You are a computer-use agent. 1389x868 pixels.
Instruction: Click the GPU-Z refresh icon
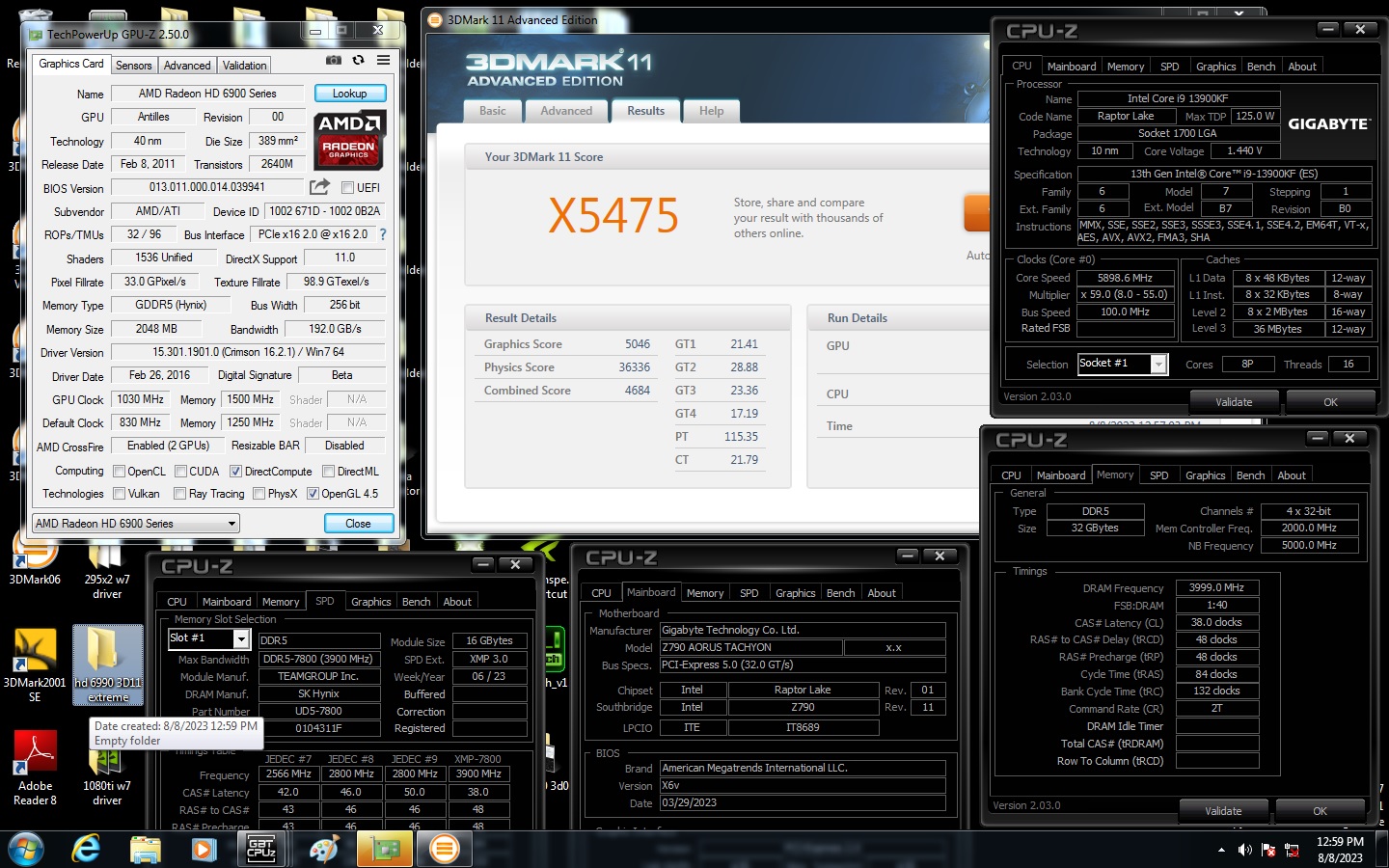coord(358,60)
